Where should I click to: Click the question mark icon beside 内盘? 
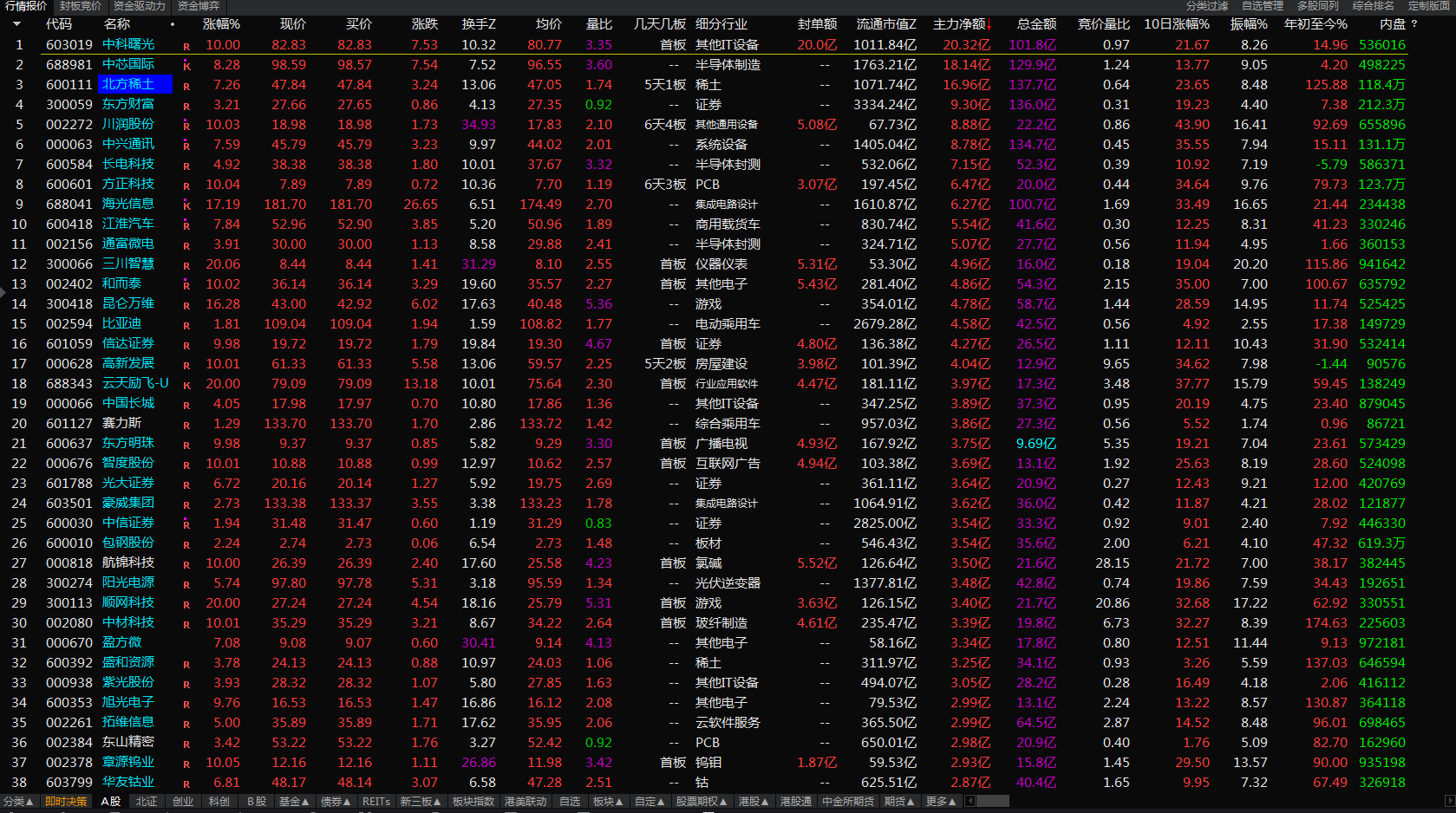[1414, 24]
